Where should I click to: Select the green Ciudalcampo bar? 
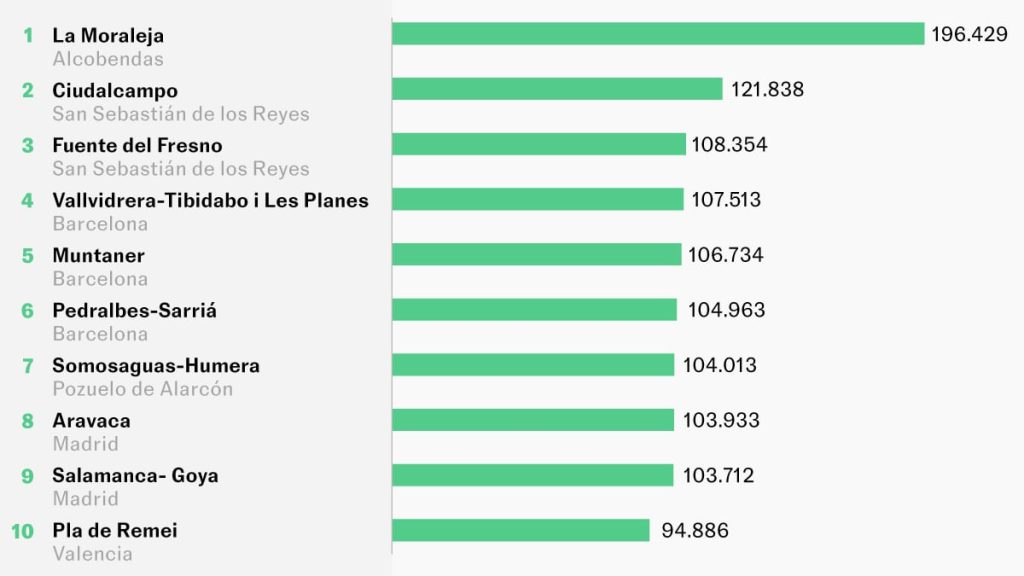pyautogui.click(x=556, y=89)
